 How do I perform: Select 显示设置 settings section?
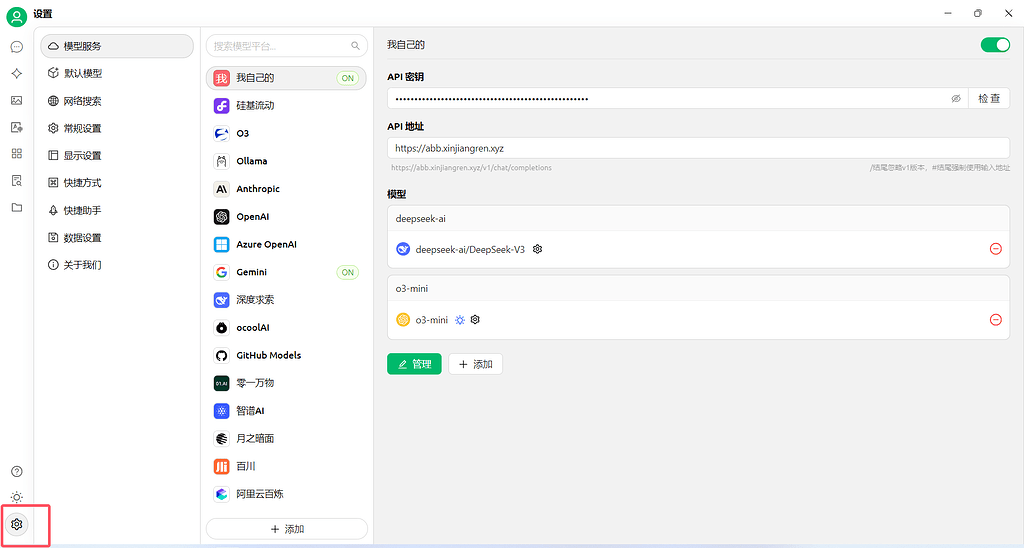coord(117,155)
